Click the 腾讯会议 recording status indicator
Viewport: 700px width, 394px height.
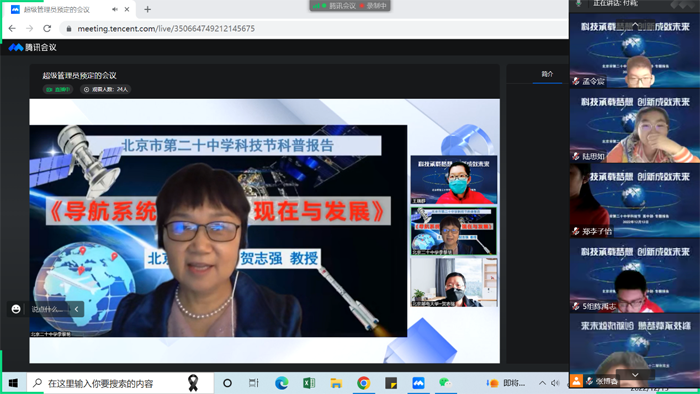click(350, 6)
